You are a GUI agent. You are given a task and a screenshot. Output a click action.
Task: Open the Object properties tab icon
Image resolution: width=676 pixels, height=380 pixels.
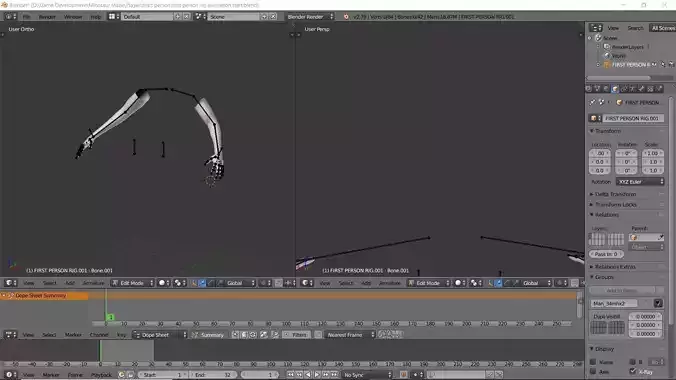[x=615, y=89]
